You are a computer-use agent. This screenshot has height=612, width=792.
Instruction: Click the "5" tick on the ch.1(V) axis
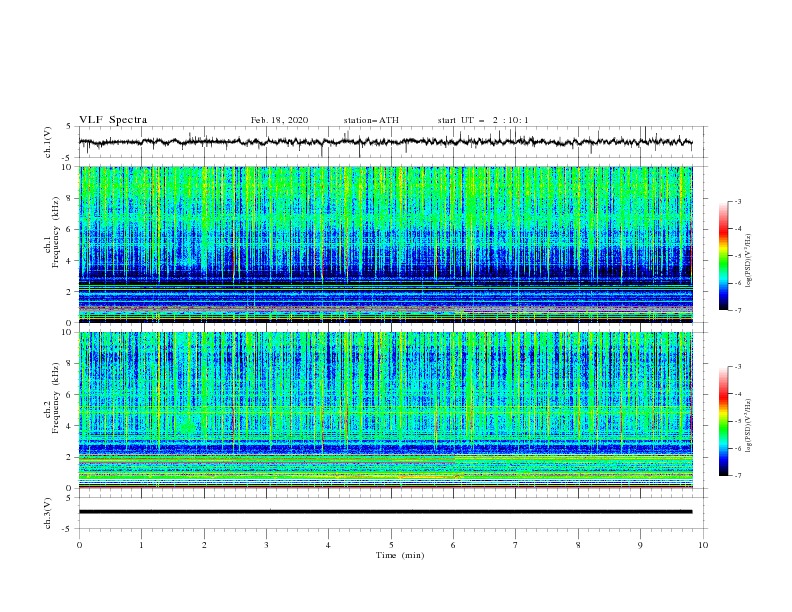70,126
